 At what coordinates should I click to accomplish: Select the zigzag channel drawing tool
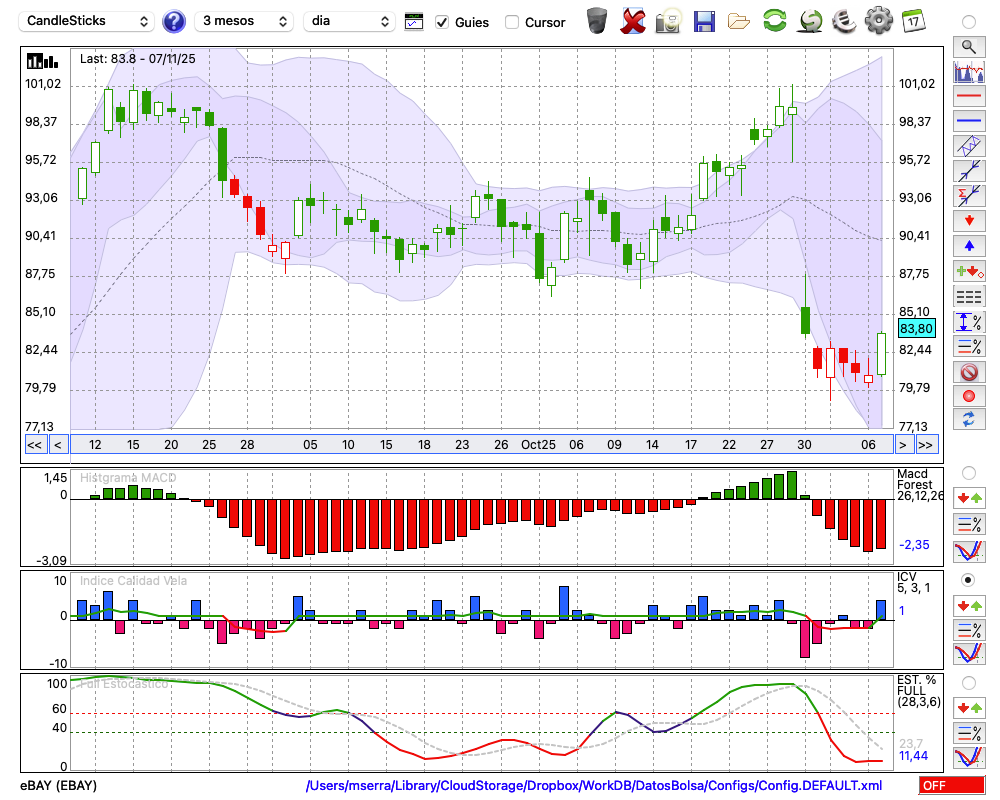click(969, 146)
